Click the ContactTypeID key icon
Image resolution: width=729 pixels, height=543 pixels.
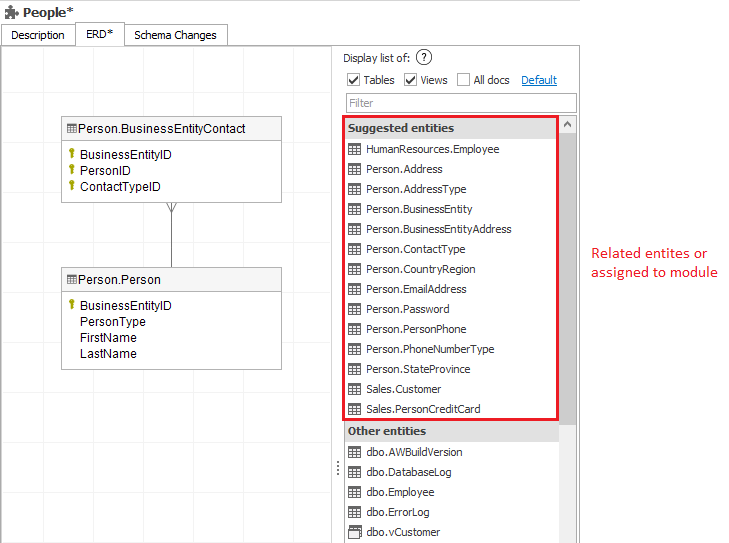pyautogui.click(x=71, y=187)
